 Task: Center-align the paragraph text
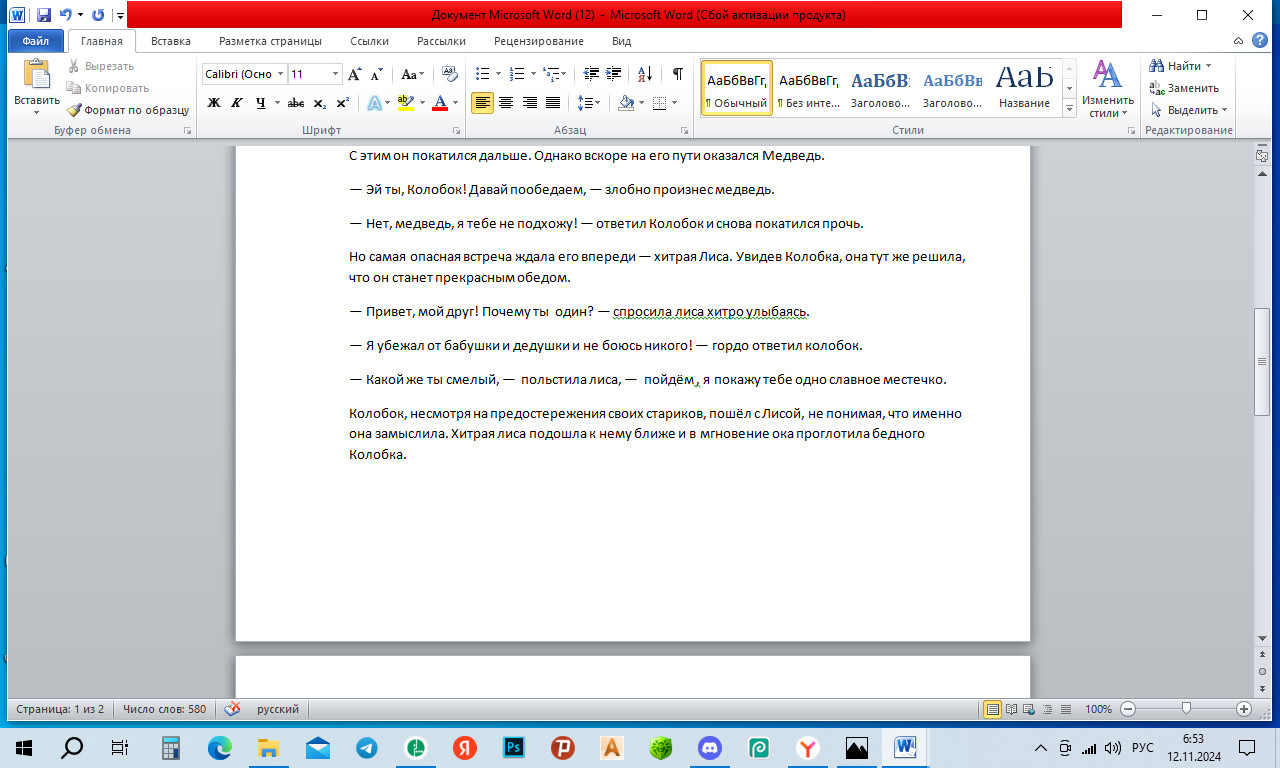[x=506, y=103]
